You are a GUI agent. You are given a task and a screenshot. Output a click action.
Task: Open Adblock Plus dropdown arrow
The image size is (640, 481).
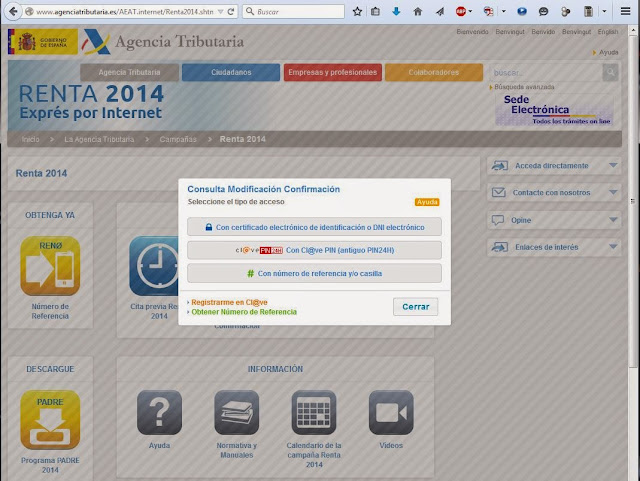click(x=470, y=11)
